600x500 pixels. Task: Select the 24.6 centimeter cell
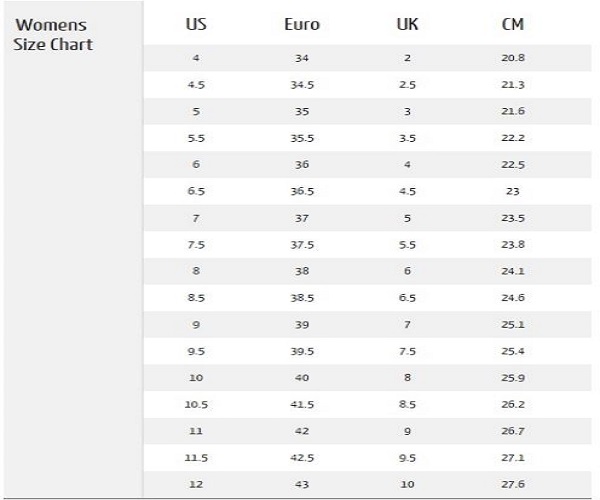pos(513,298)
